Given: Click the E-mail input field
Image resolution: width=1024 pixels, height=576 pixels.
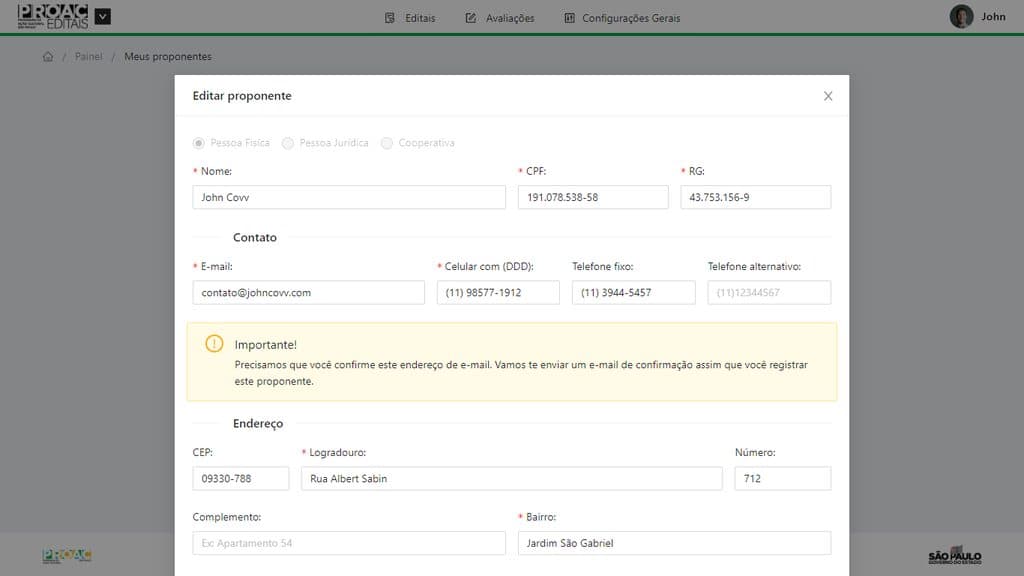Looking at the screenshot, I should point(308,293).
